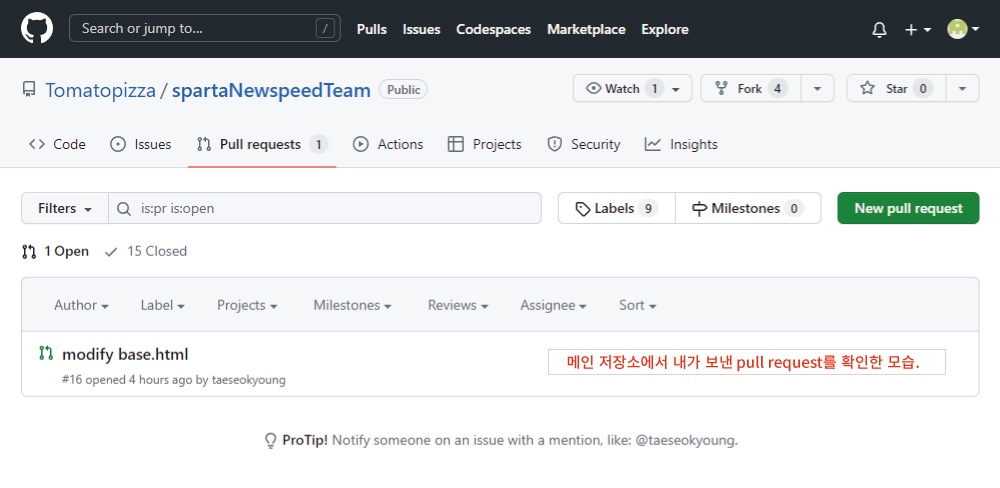Open the Label filter dropdown
This screenshot has height=488, width=1000.
coord(163,306)
